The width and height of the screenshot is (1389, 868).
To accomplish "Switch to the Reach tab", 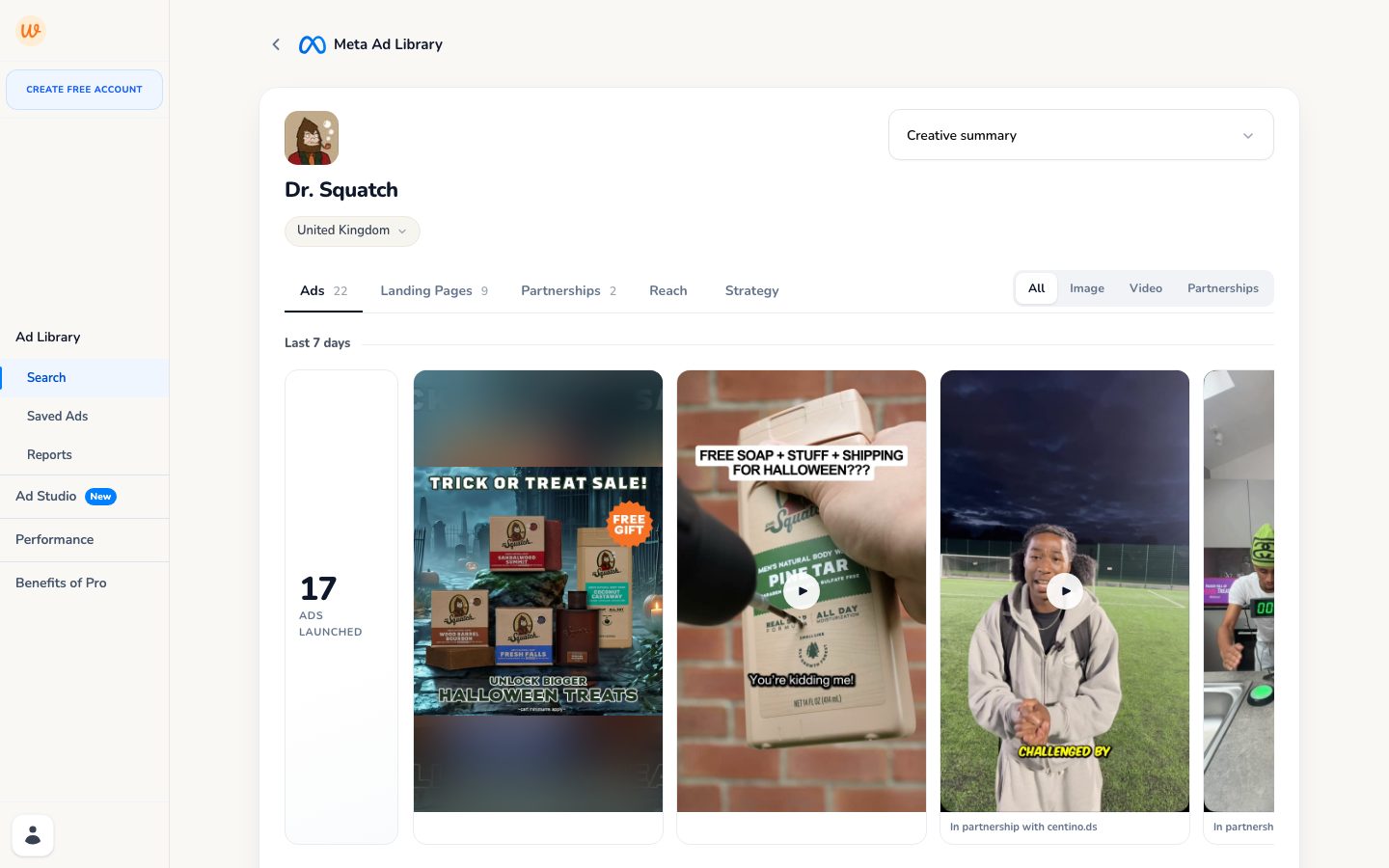I will [x=667, y=290].
